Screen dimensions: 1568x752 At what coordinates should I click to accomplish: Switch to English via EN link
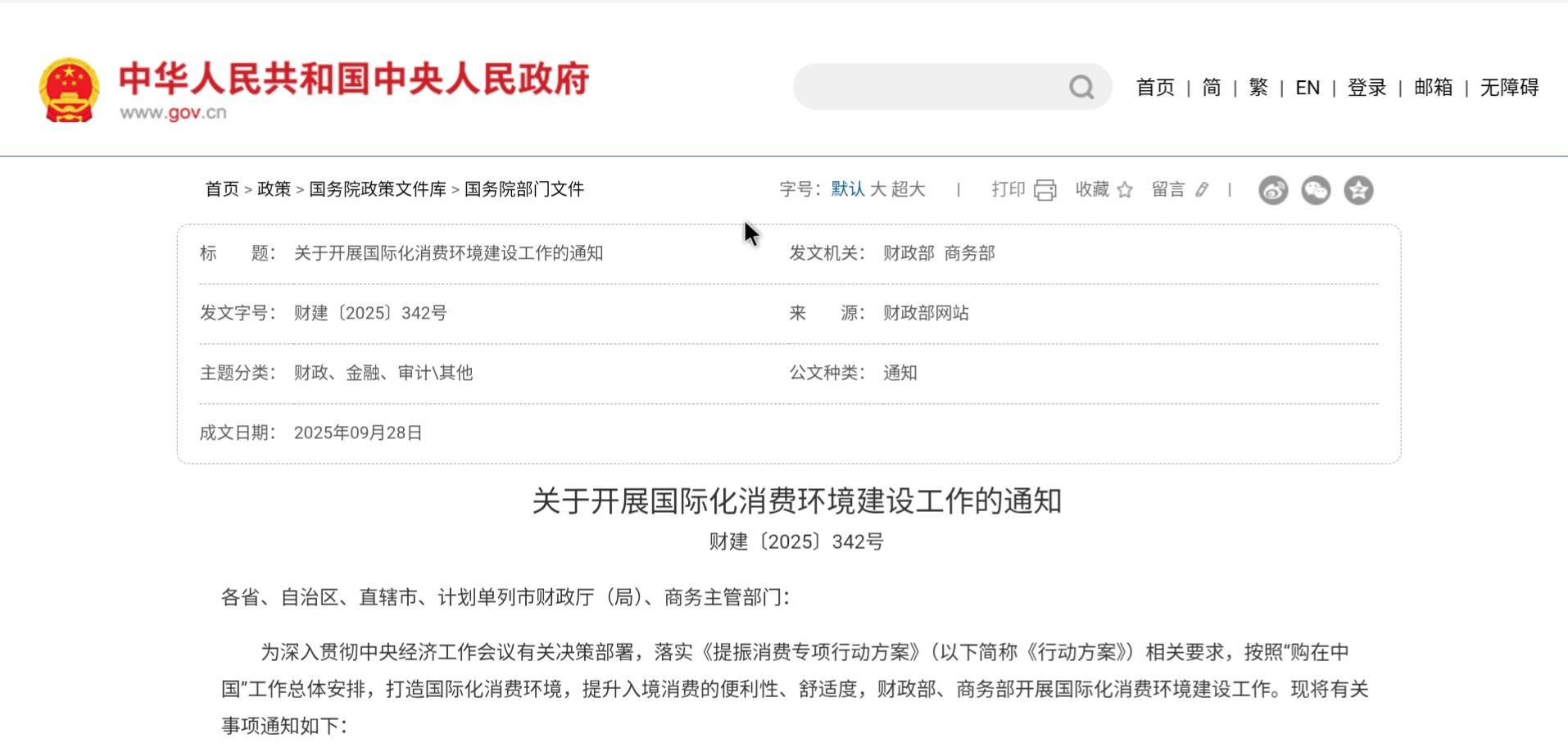pyautogui.click(x=1307, y=88)
